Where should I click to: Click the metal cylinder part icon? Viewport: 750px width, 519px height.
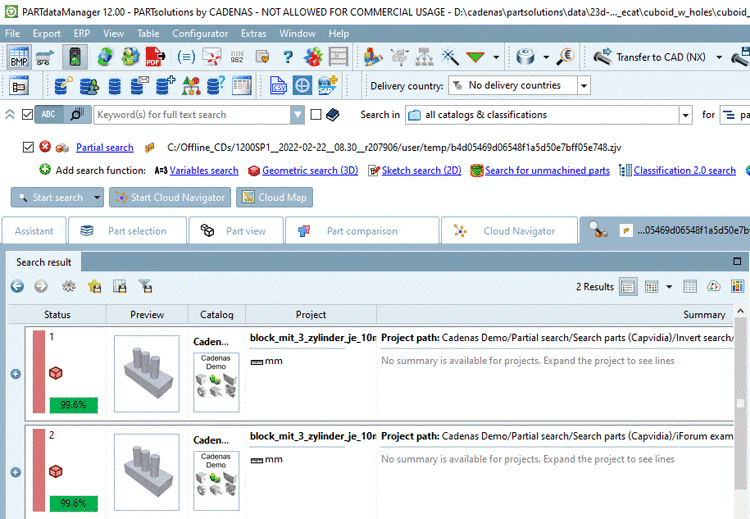click(x=525, y=57)
